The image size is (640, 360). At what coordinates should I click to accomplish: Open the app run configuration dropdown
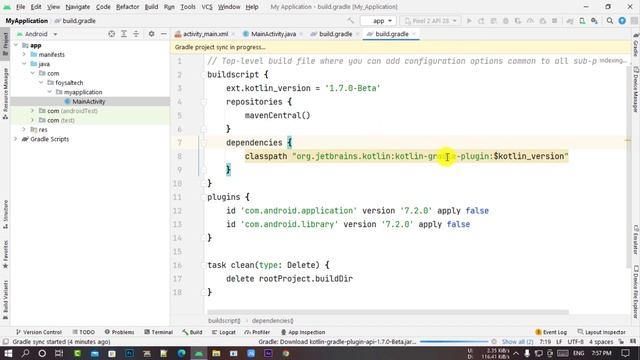tap(378, 20)
